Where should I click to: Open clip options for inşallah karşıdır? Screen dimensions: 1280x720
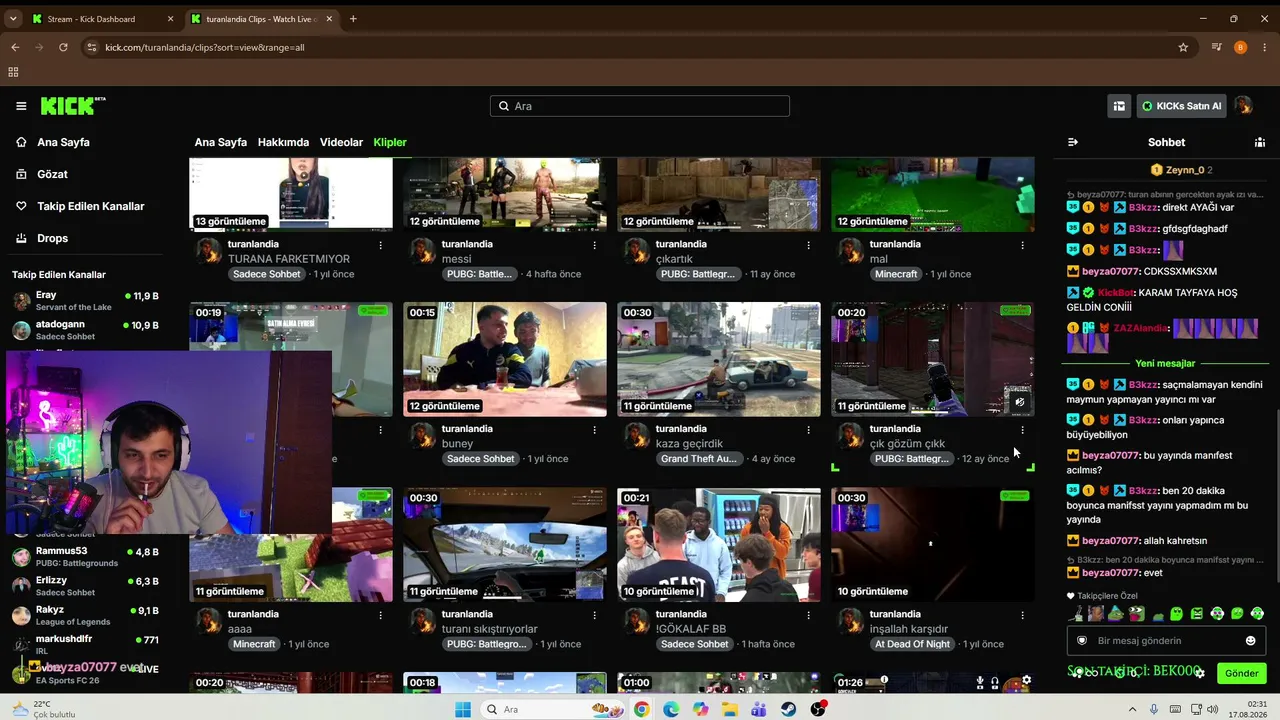[x=1022, y=614]
